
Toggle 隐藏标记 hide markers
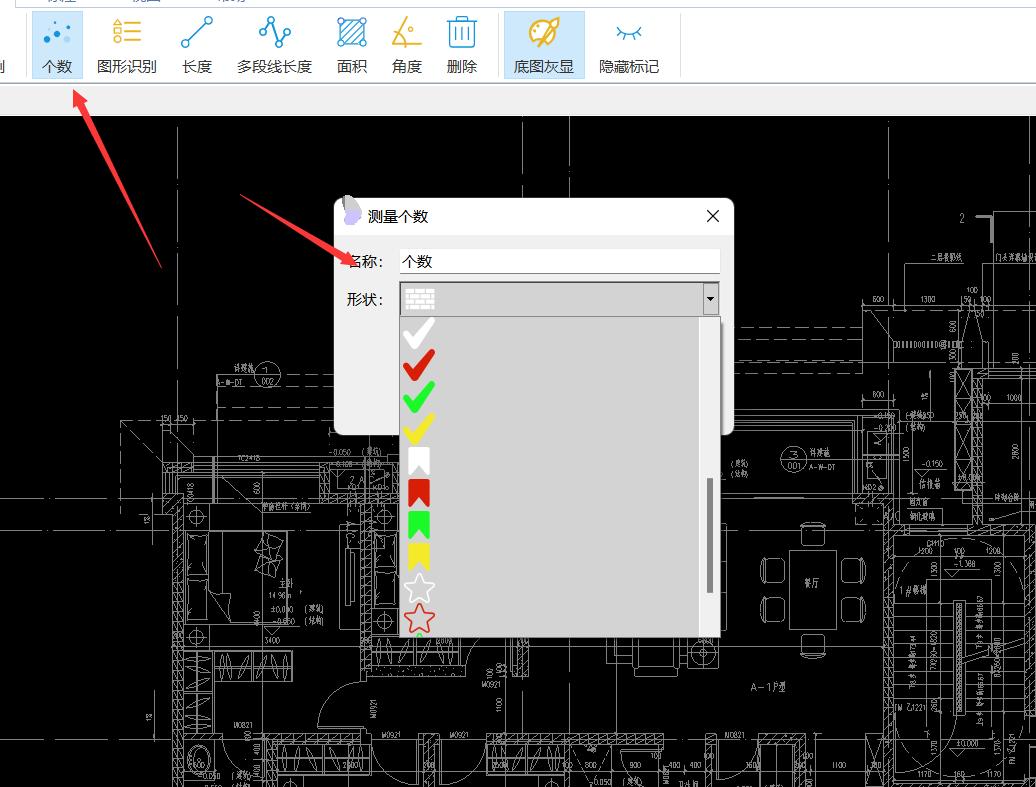(x=628, y=46)
